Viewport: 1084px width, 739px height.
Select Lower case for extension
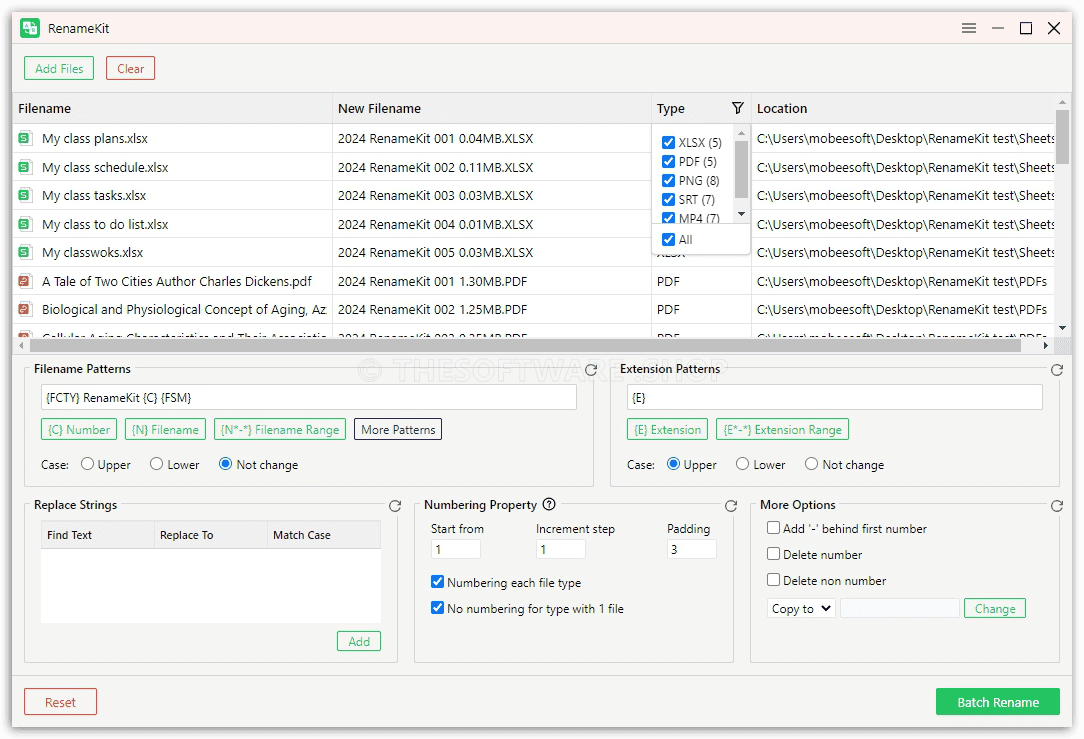[x=742, y=464]
